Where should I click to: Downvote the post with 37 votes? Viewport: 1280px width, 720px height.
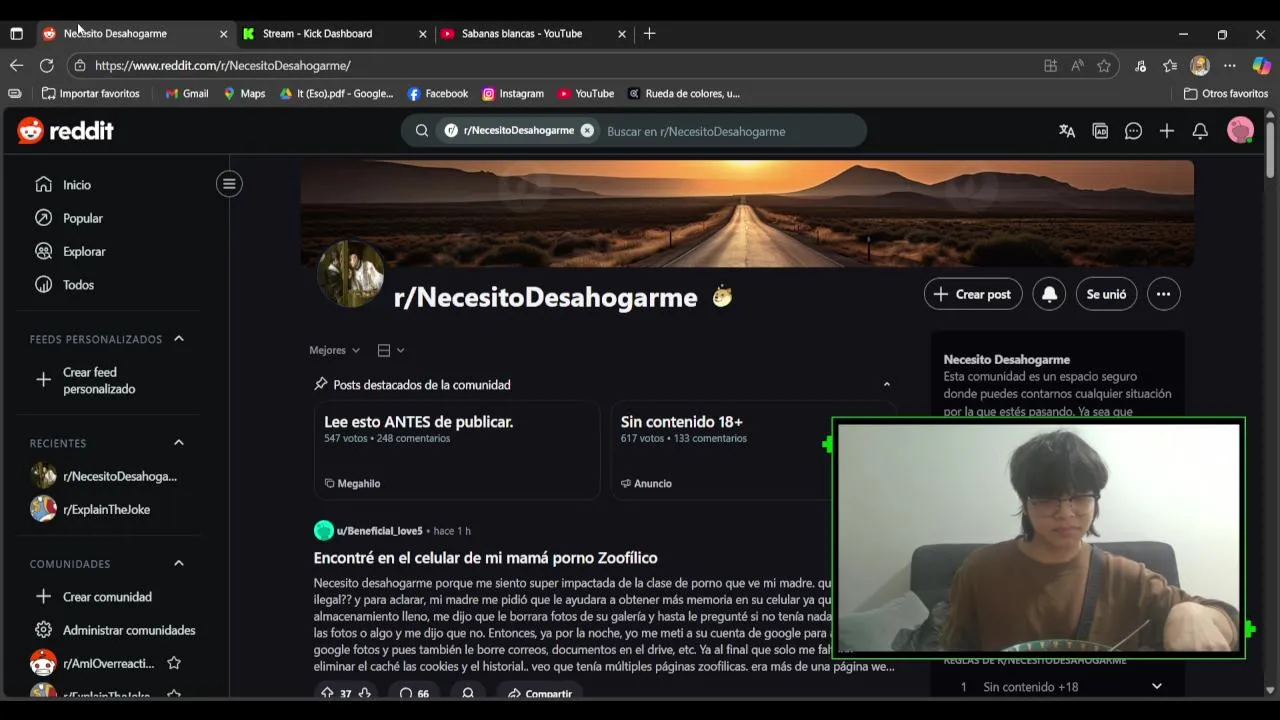click(365, 693)
